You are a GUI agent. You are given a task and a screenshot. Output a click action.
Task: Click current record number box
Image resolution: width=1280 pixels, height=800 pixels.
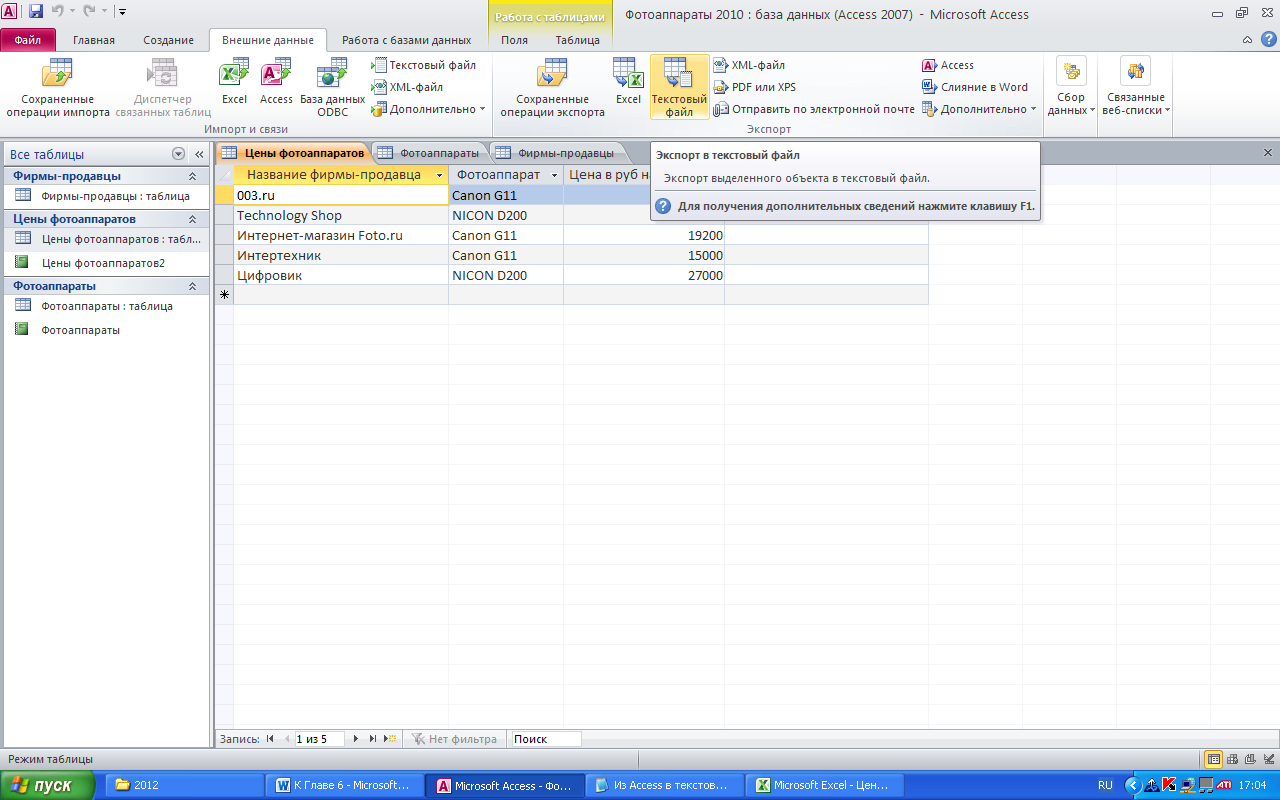click(319, 739)
